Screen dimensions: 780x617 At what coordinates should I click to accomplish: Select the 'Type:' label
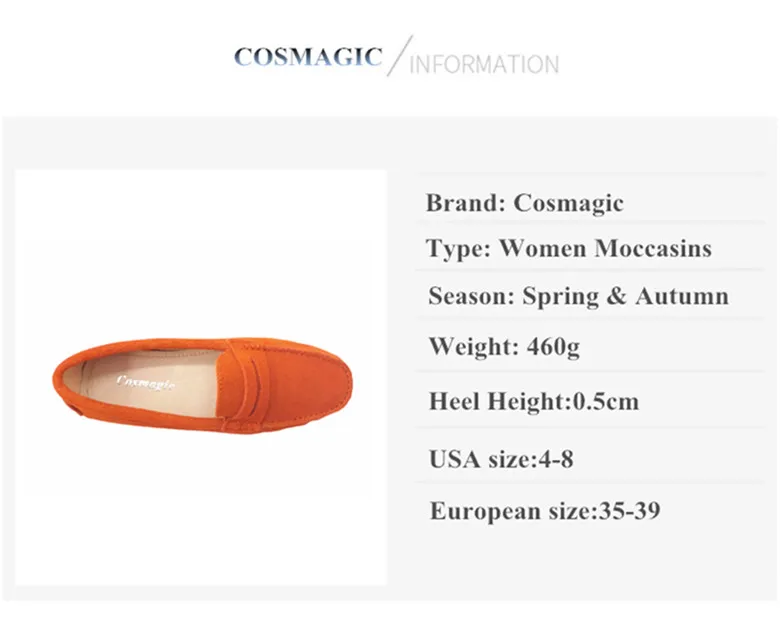(x=458, y=249)
